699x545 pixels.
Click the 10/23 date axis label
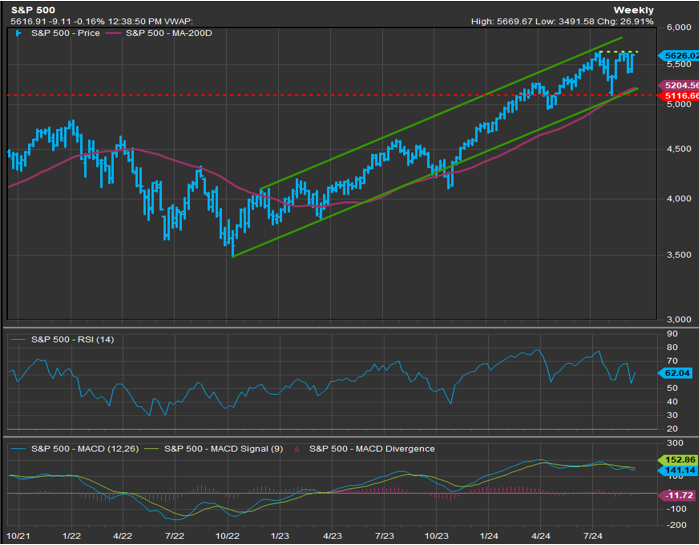click(x=436, y=536)
